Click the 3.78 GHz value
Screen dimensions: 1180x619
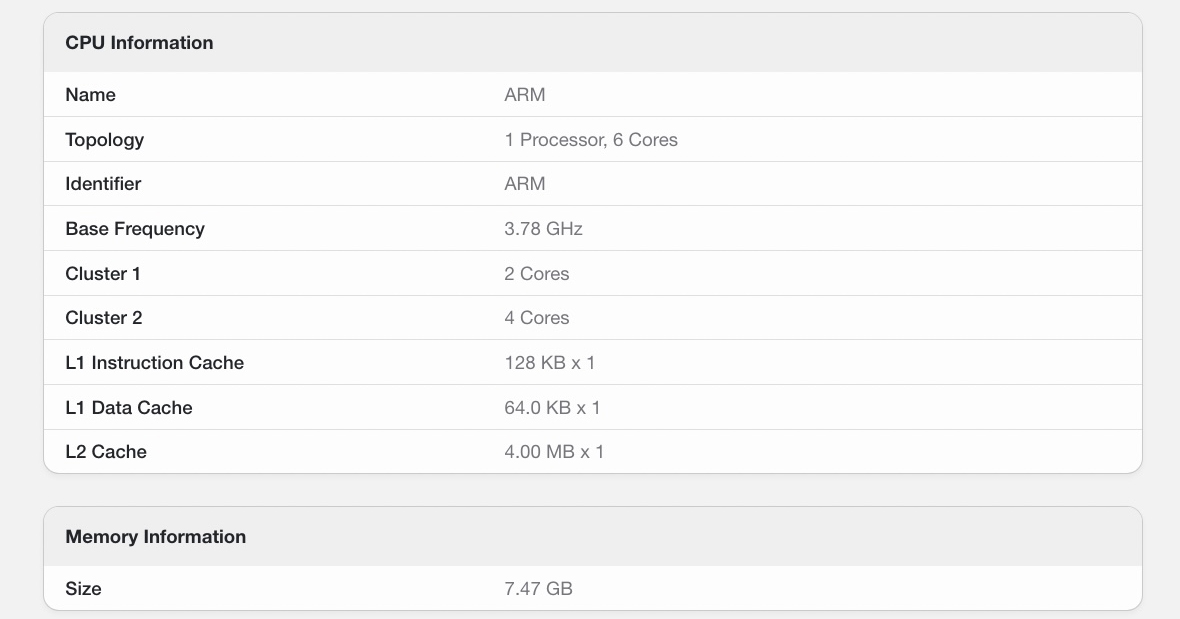[543, 229]
